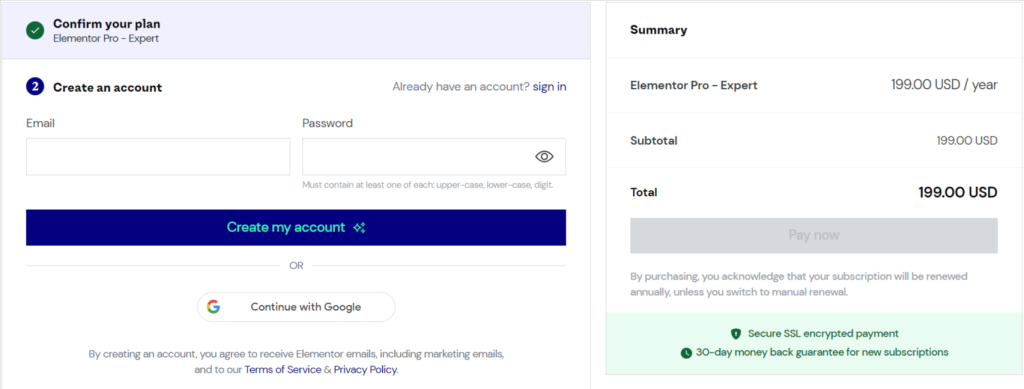The height and width of the screenshot is (389, 1024).
Task: Click the step 2 circle icon
Action: 35,87
